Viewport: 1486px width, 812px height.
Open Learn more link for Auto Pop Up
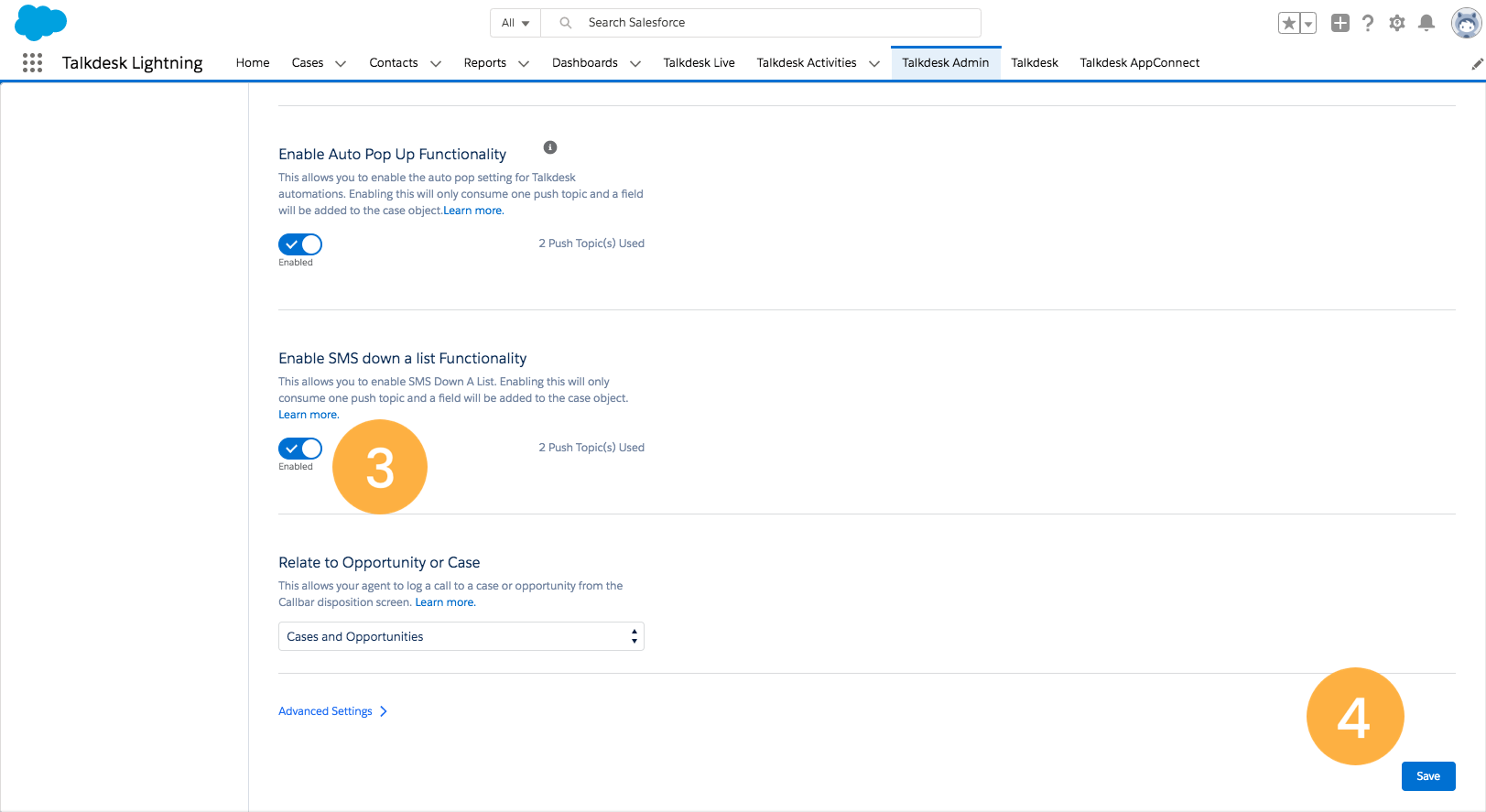(473, 211)
